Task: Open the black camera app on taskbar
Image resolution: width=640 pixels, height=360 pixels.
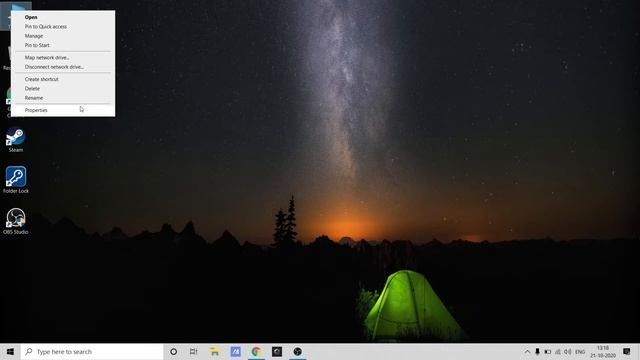Action: pyautogui.click(x=277, y=351)
